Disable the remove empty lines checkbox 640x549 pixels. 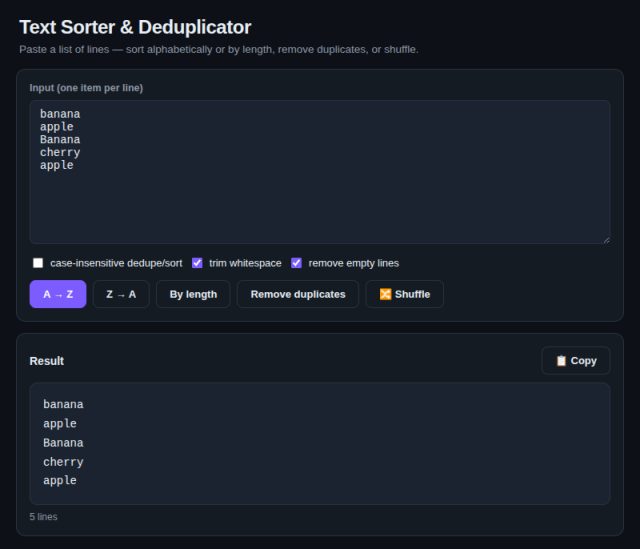pos(296,263)
